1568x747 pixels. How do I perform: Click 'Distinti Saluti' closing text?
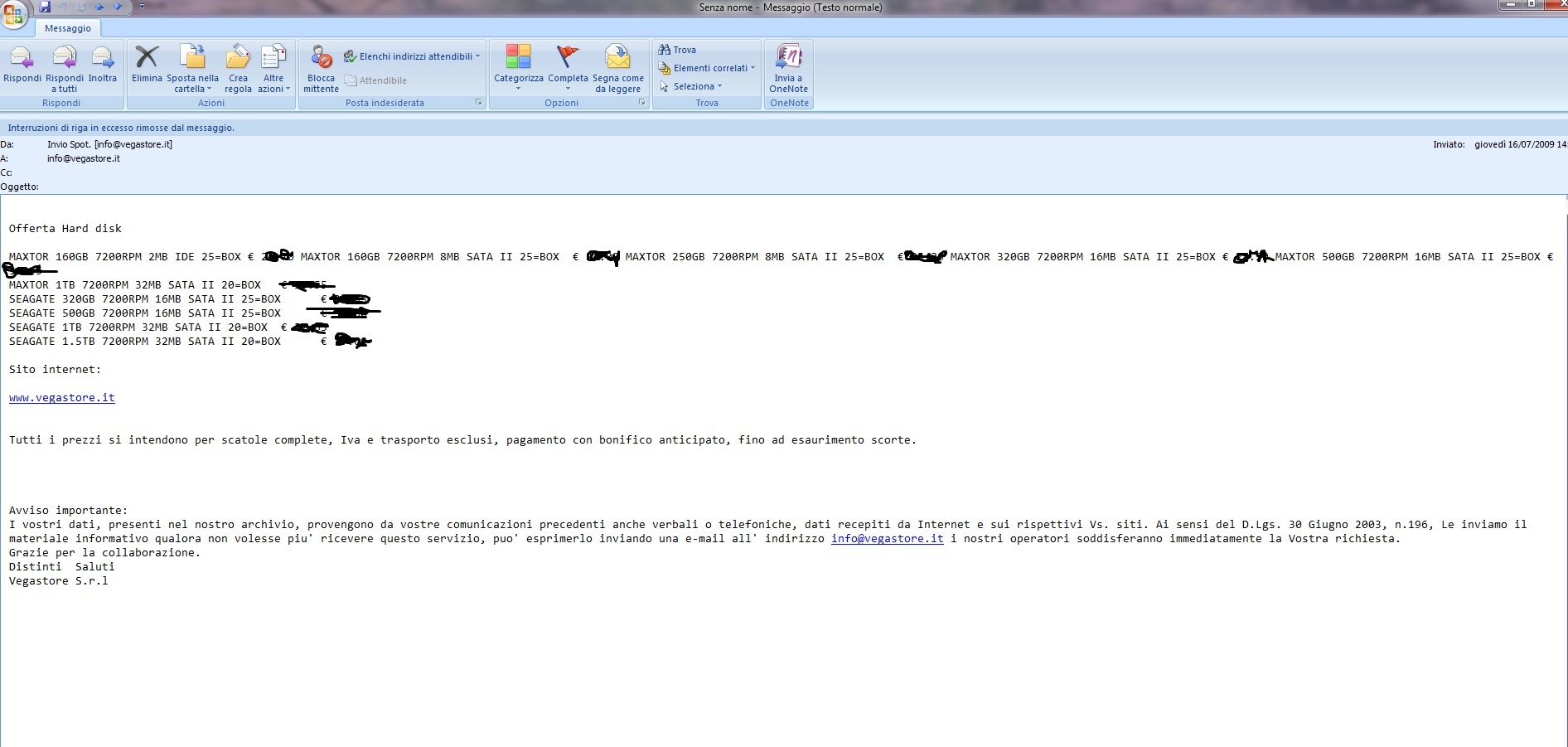[62, 567]
